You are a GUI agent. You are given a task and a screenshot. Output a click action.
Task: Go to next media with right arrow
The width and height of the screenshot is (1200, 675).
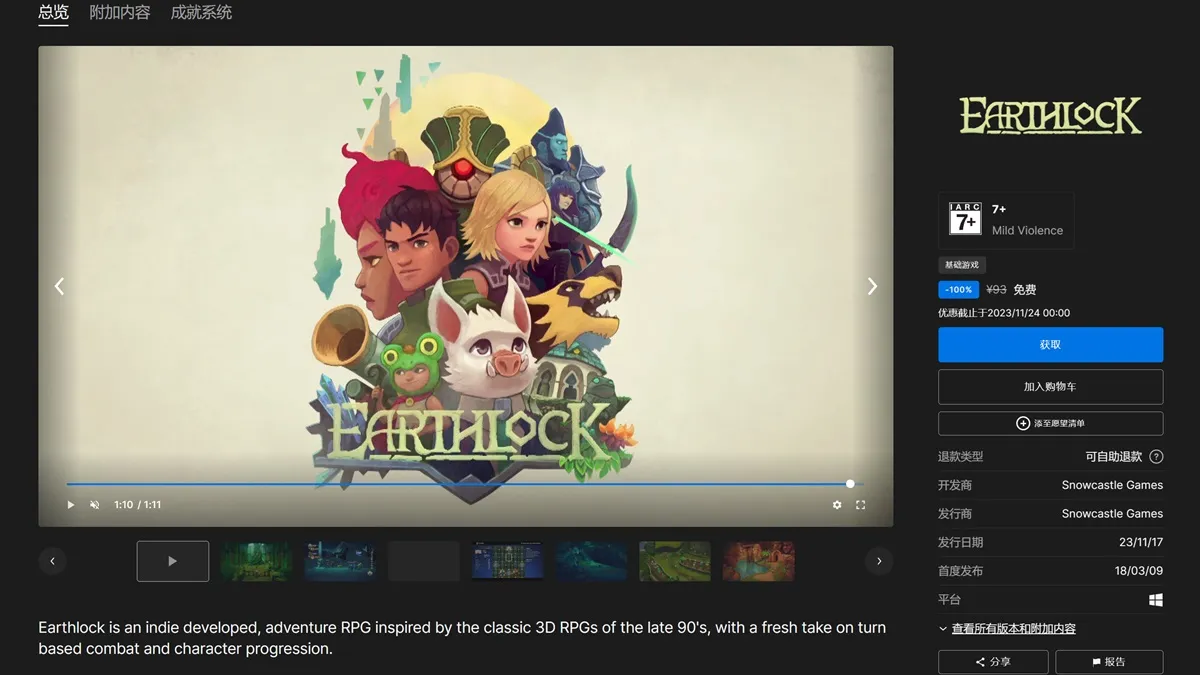(x=872, y=286)
